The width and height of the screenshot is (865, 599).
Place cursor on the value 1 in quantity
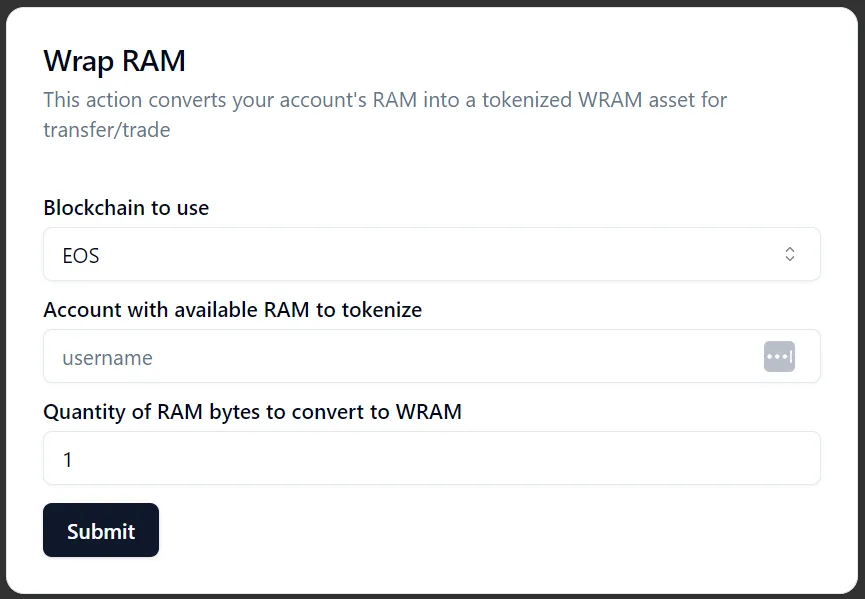point(67,459)
